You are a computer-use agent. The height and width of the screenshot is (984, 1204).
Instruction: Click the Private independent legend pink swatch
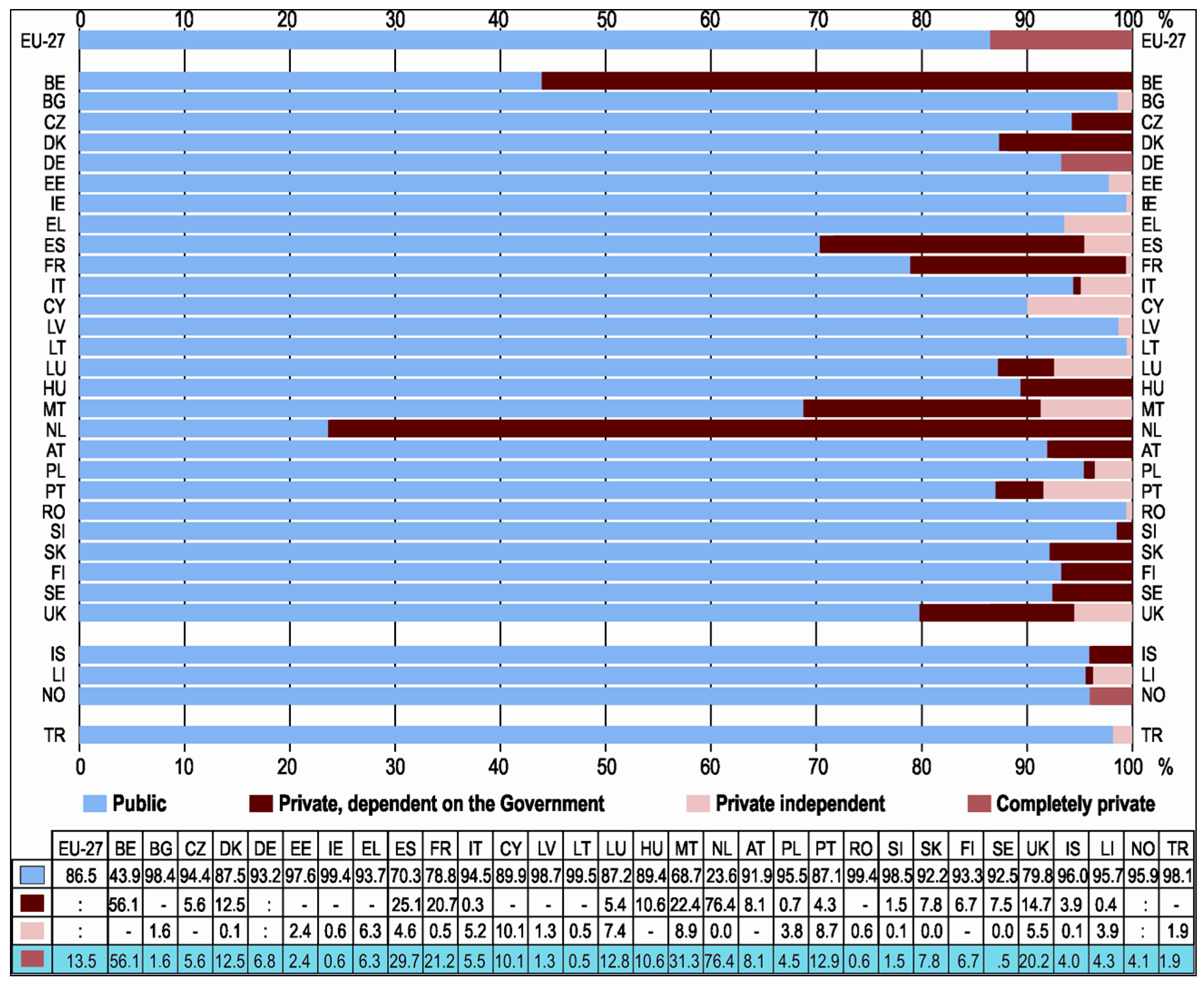(x=698, y=803)
